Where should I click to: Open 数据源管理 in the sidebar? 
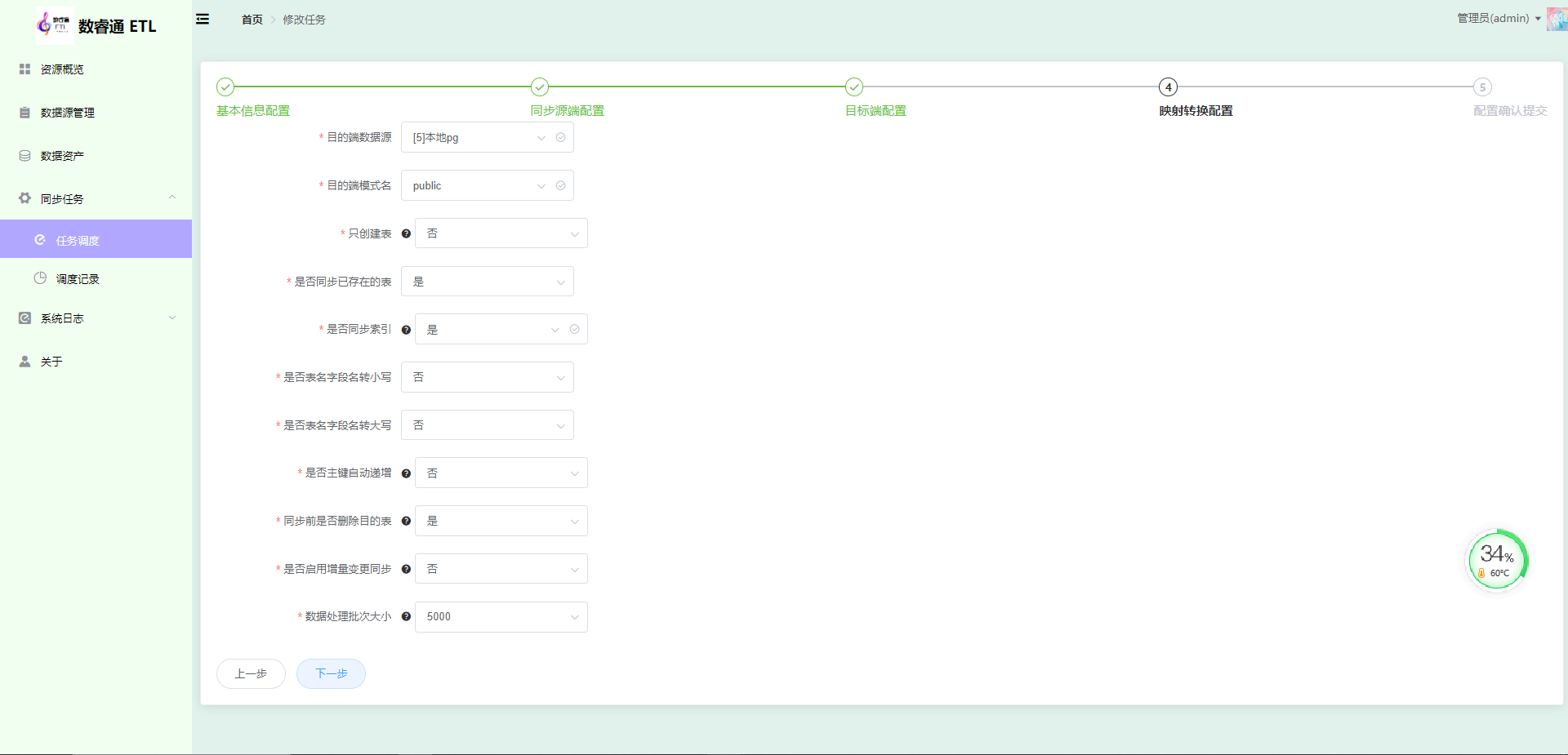click(96, 113)
